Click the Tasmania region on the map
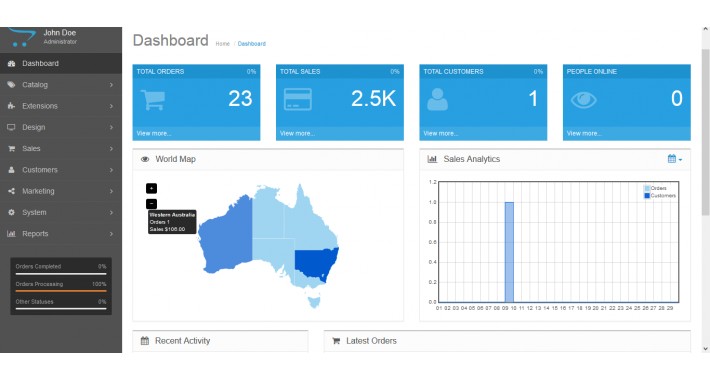This screenshot has width=710, height=380. tap(313, 302)
